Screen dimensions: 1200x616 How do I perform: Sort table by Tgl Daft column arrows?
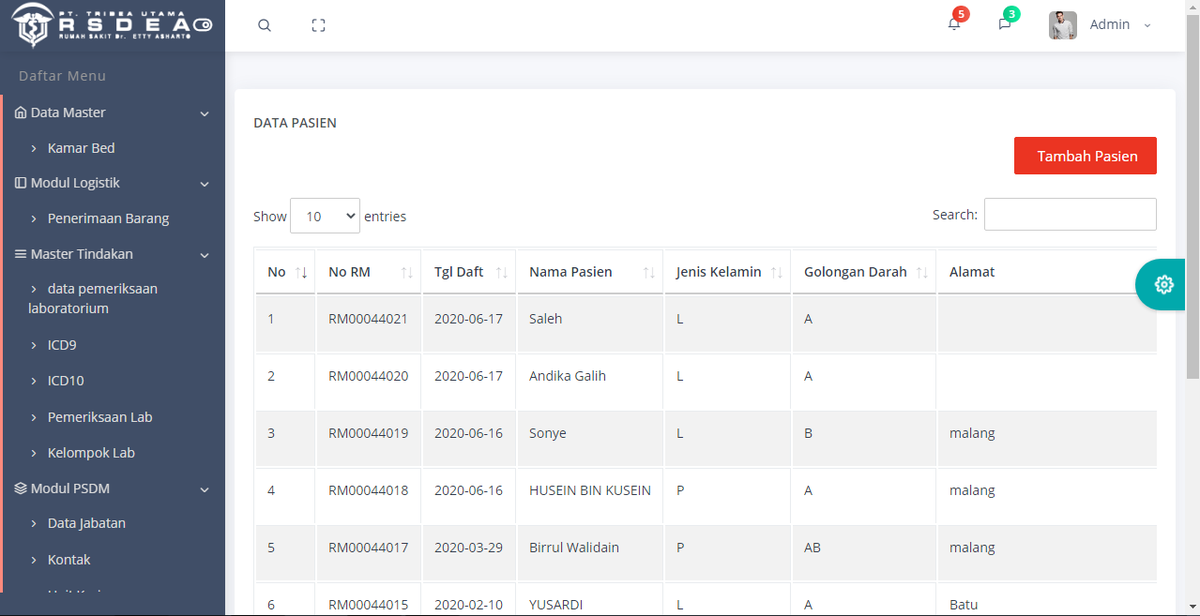tap(502, 273)
